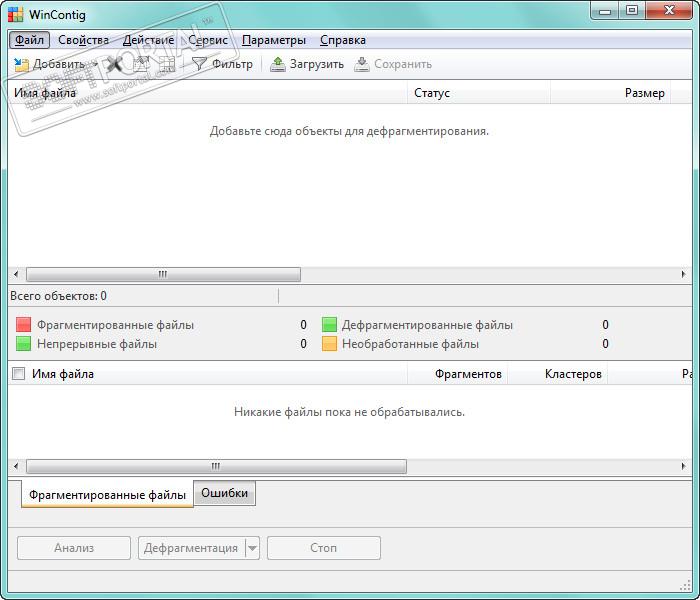Click the grid icon left of Фильтр
The width and height of the screenshot is (700, 600).
(167, 64)
